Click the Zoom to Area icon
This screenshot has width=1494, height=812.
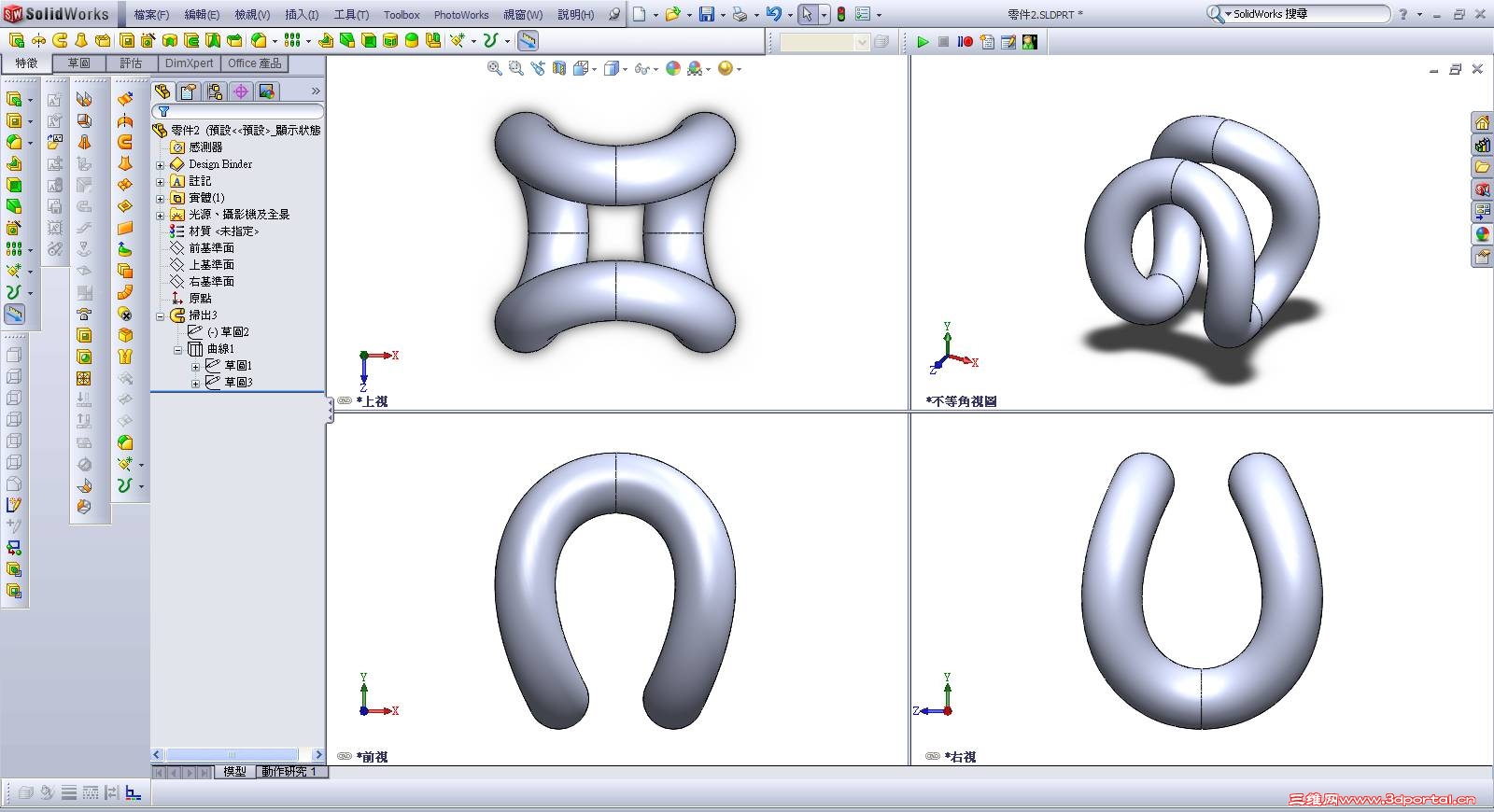516,69
